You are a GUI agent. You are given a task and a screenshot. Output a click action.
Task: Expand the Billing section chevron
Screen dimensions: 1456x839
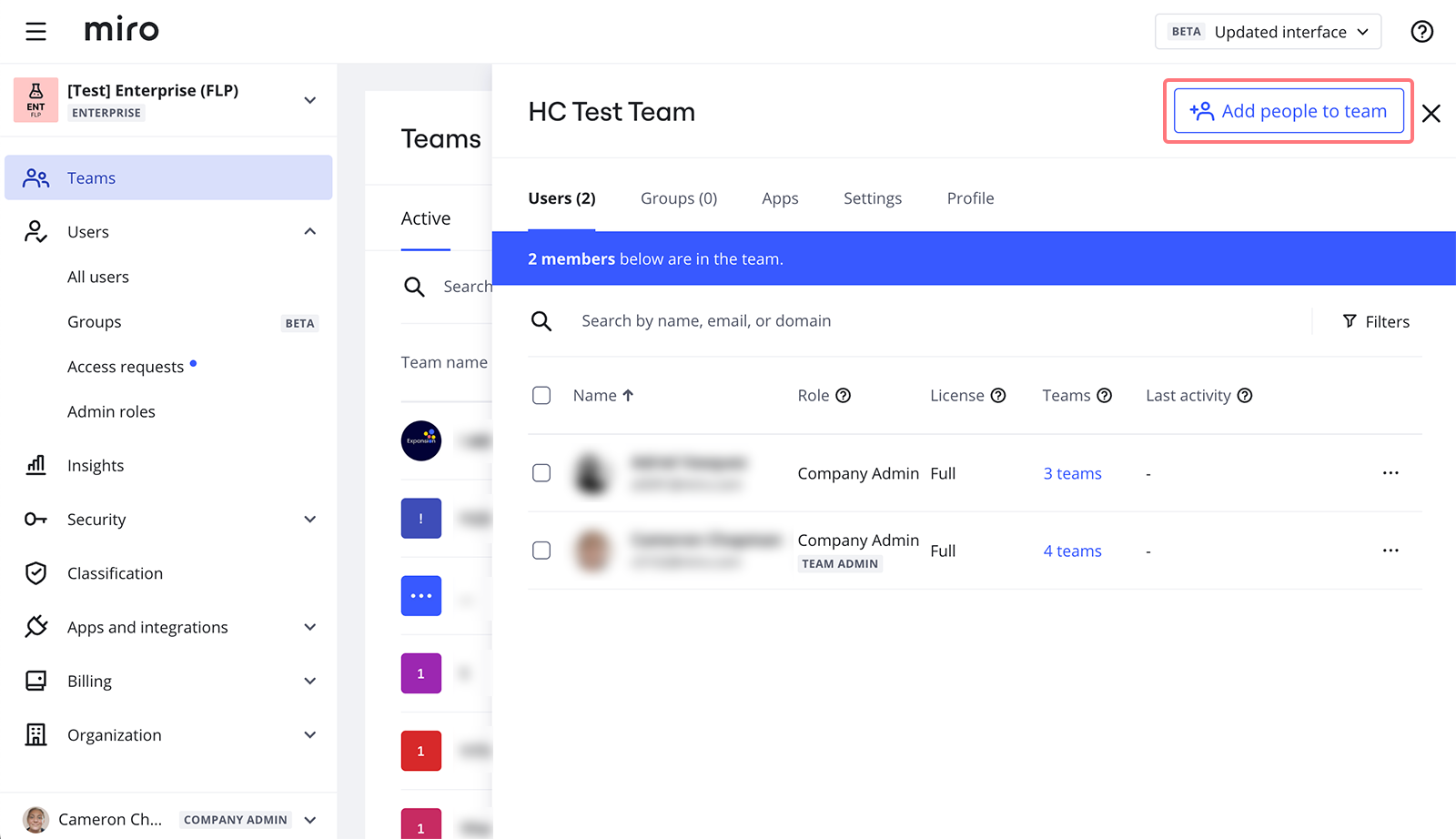click(x=309, y=682)
